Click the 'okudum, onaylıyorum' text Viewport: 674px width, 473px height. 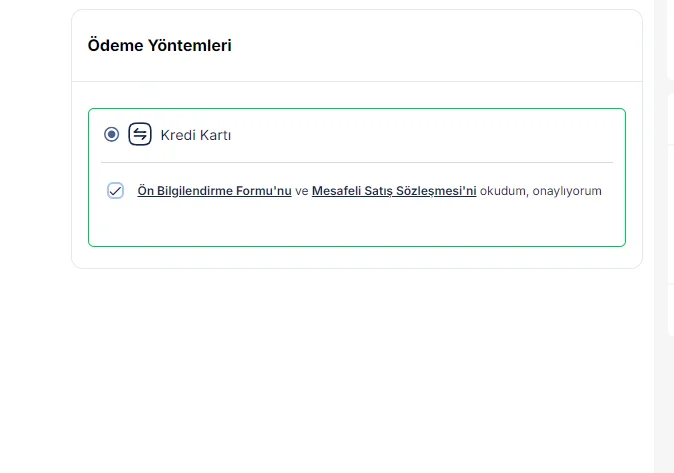[541, 190]
